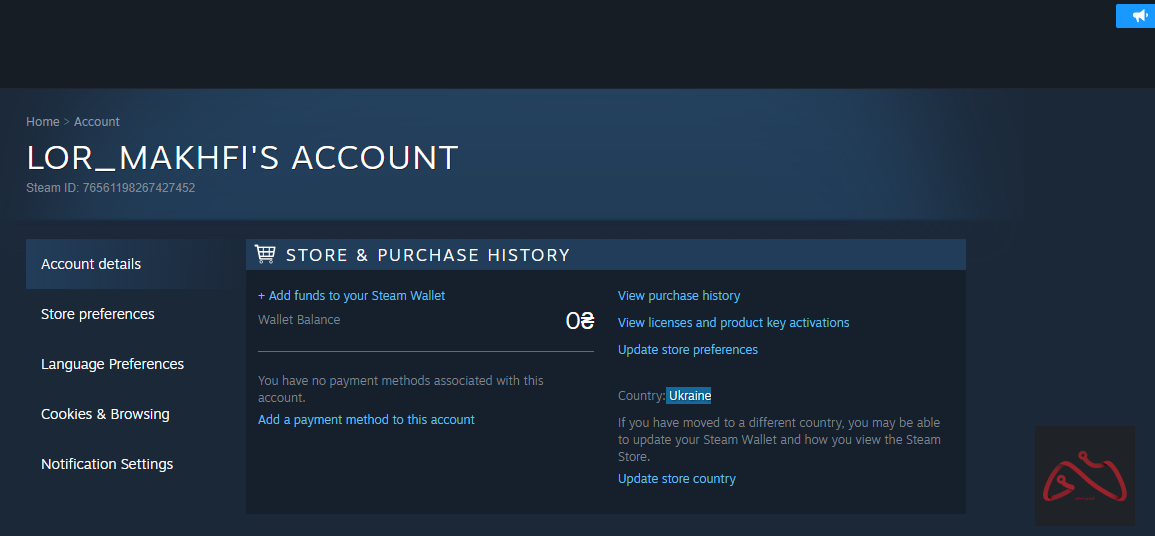The width and height of the screenshot is (1155, 536).
Task: Add a payment method to this account
Action: pos(366,420)
